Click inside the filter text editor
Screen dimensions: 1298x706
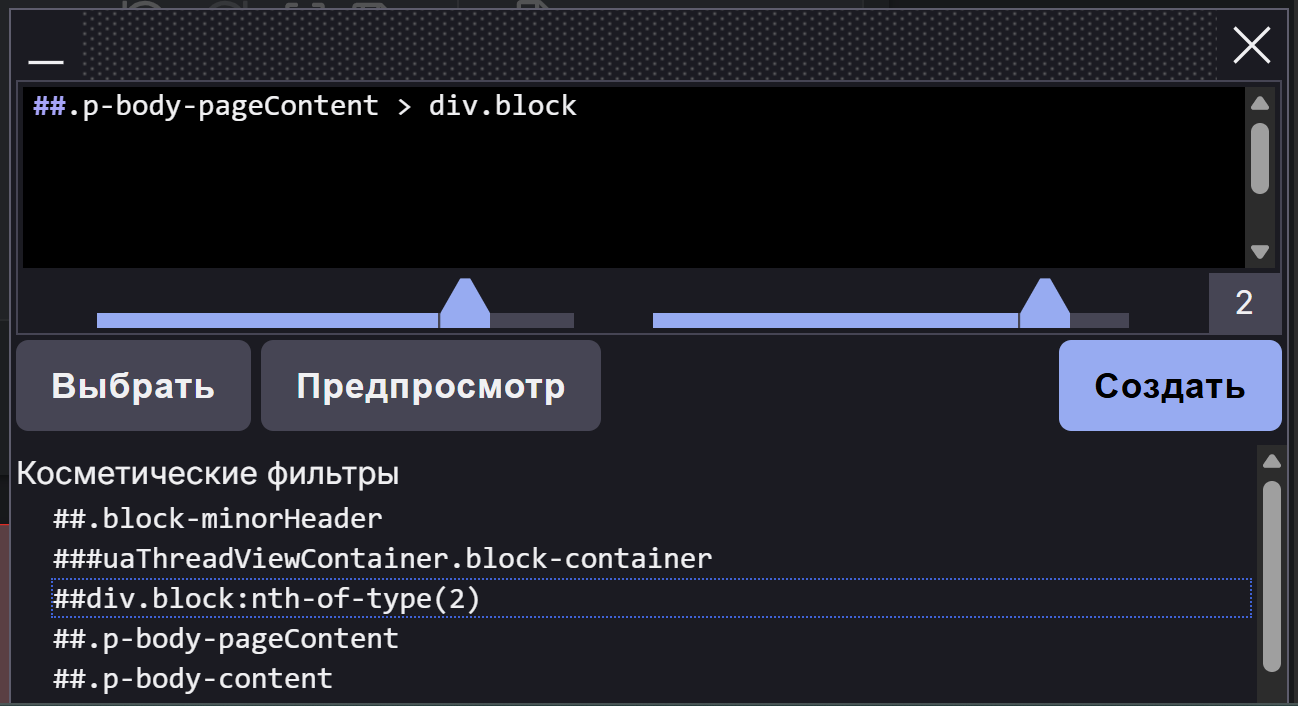point(630,180)
